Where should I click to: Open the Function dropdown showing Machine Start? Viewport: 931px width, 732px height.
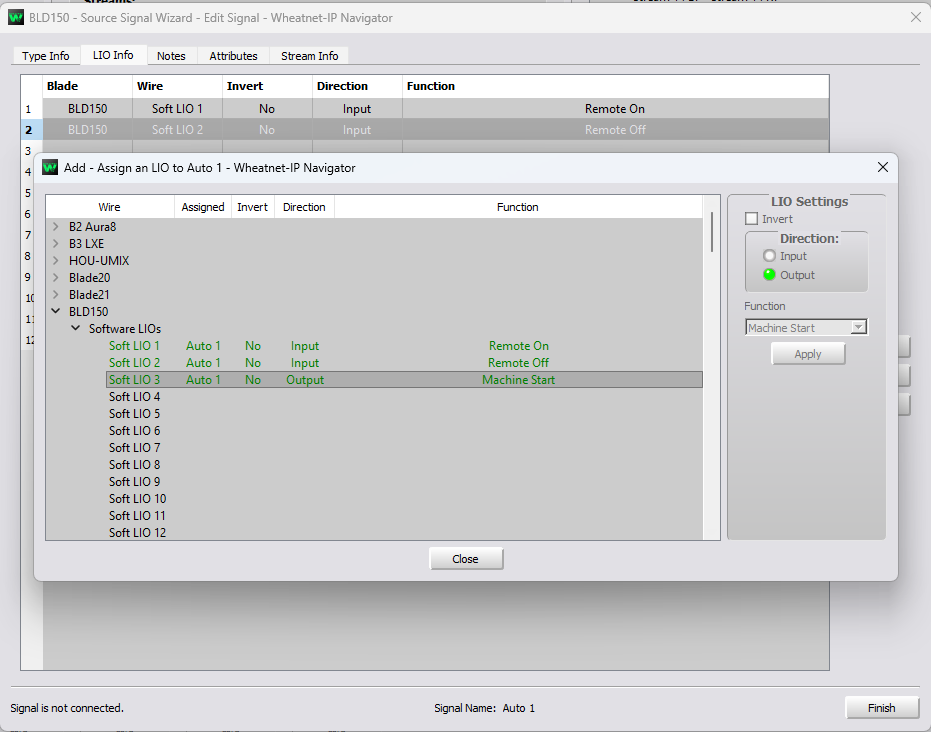(x=806, y=327)
